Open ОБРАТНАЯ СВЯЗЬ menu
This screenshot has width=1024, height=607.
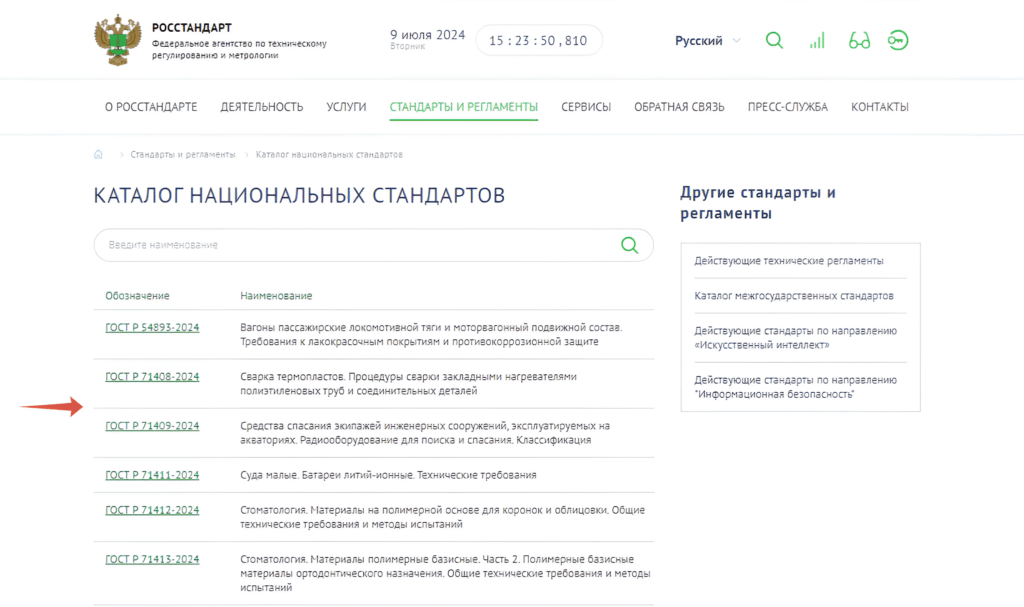679,107
